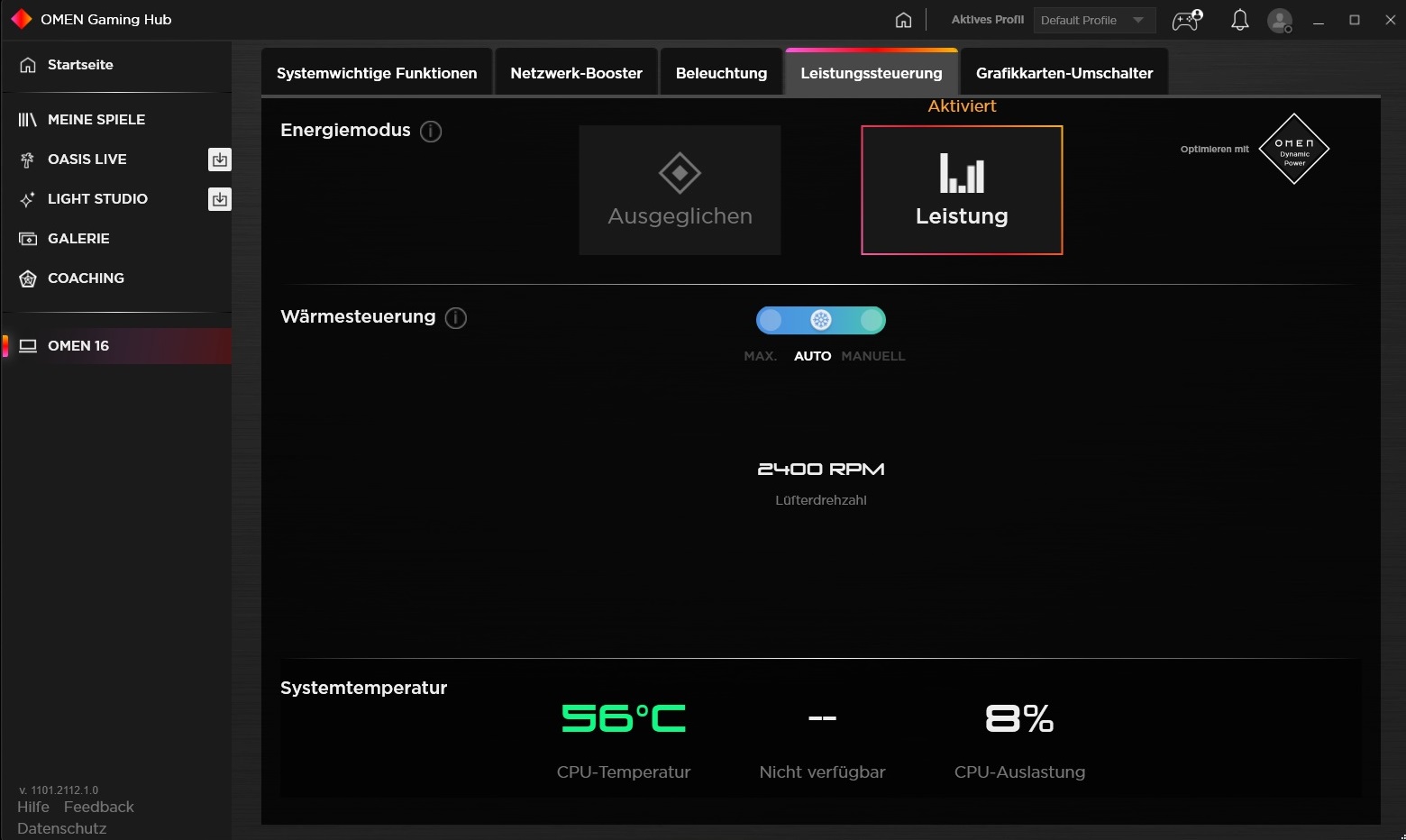Click the MANUELL label under fan switch
Screen dimensions: 1406x840
[873, 356]
